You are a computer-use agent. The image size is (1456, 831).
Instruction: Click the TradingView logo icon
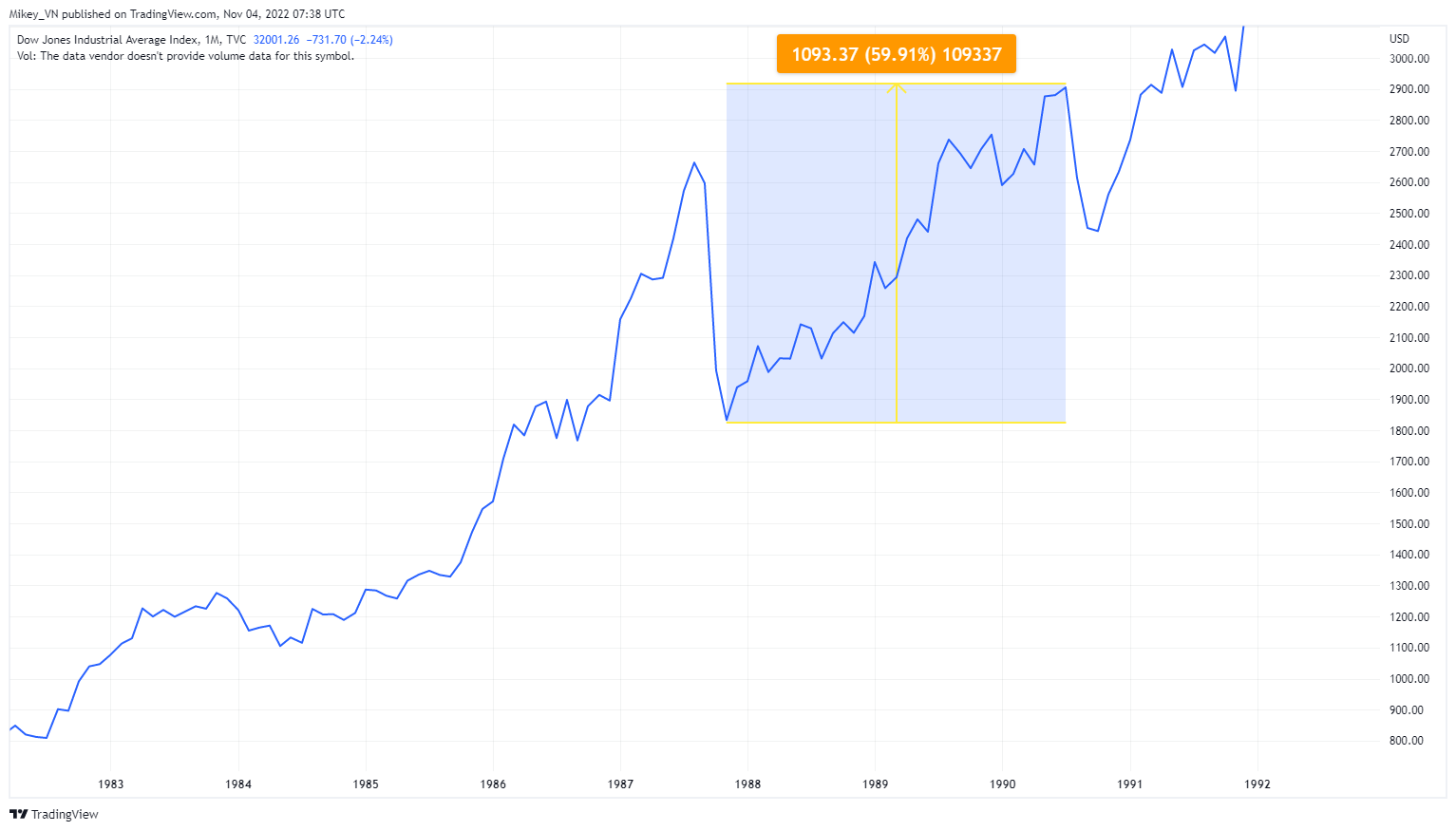pos(18,814)
